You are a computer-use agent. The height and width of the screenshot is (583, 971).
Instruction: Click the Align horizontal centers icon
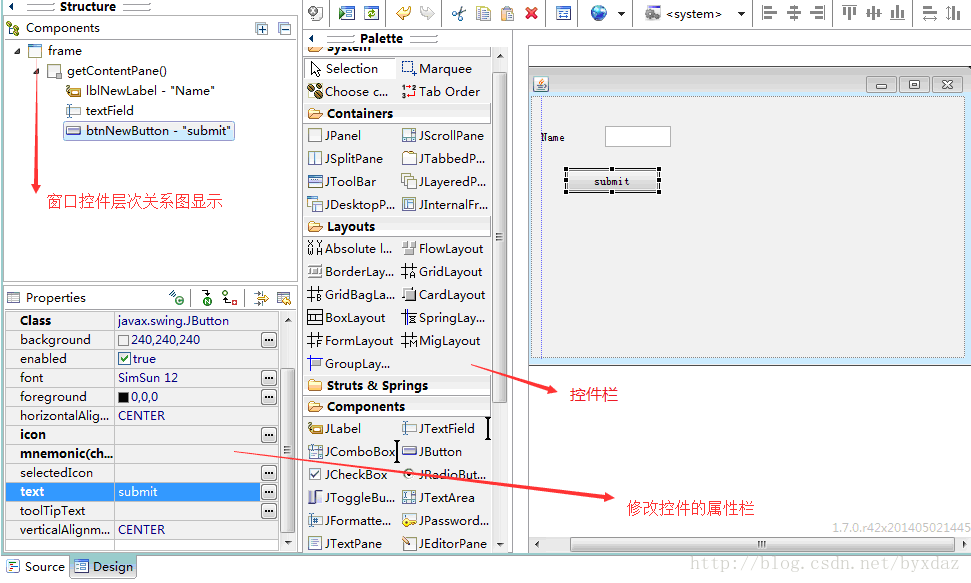point(794,13)
